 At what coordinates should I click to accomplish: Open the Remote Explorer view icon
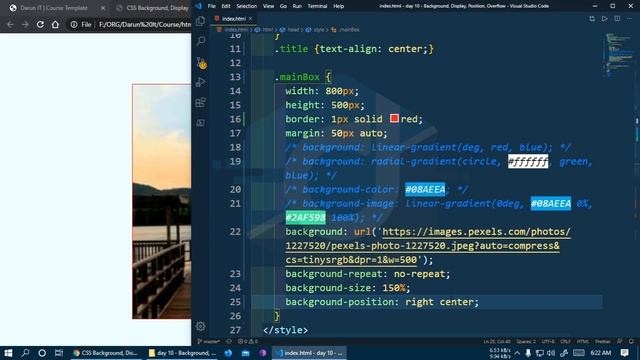tap(200, 123)
